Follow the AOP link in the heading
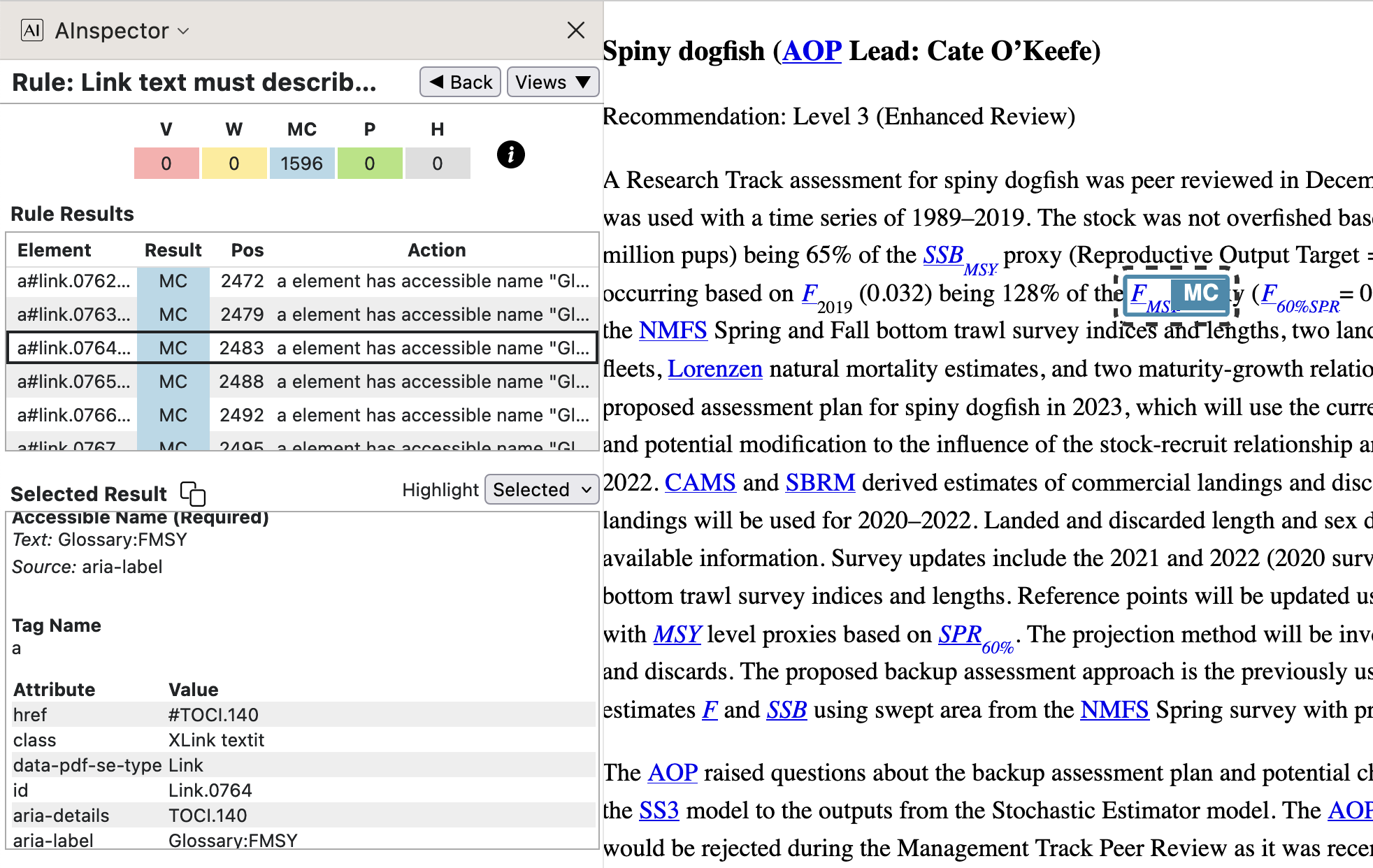Screen dimensions: 1373x868 pos(812,51)
